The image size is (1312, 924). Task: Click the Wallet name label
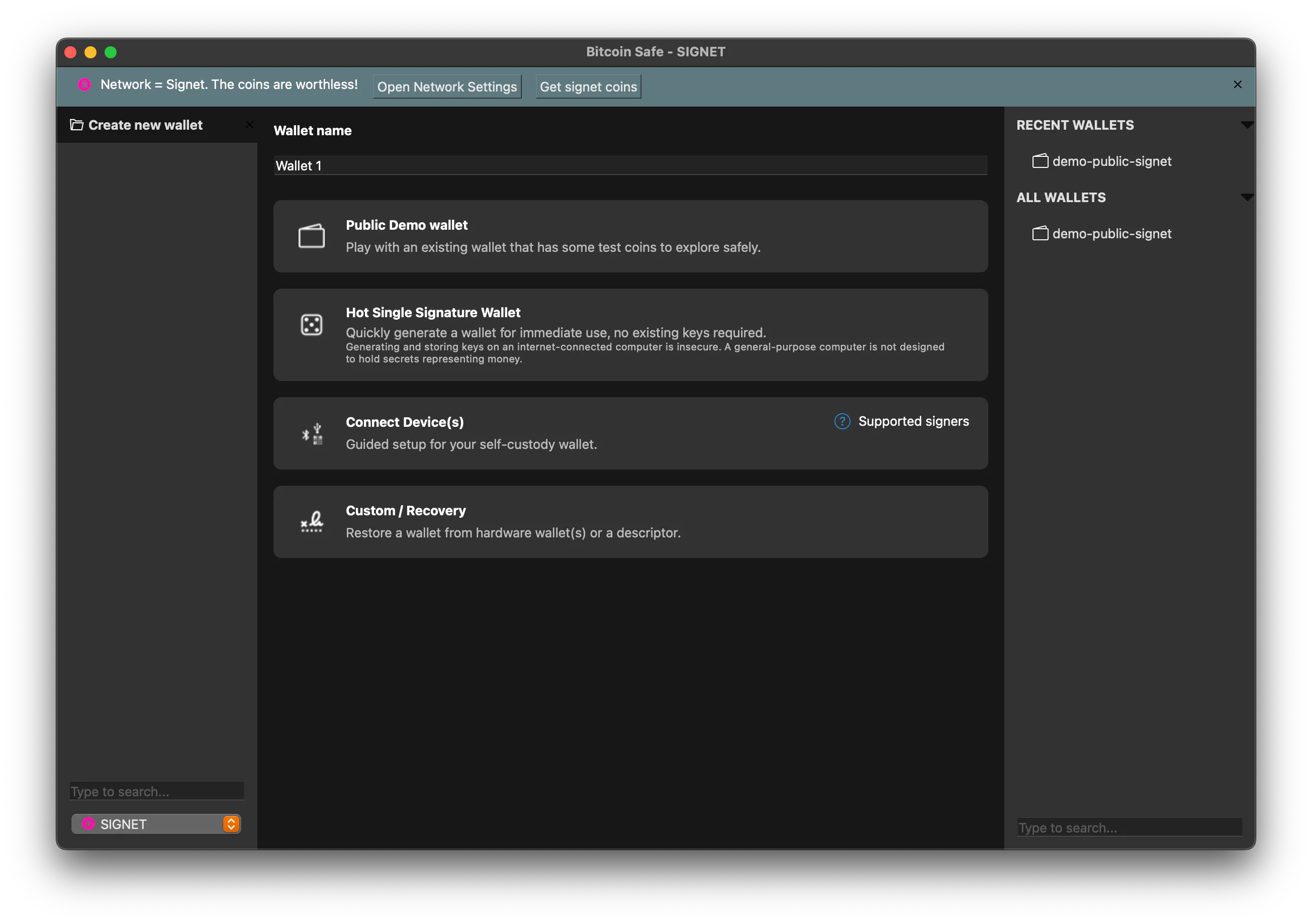tap(313, 130)
